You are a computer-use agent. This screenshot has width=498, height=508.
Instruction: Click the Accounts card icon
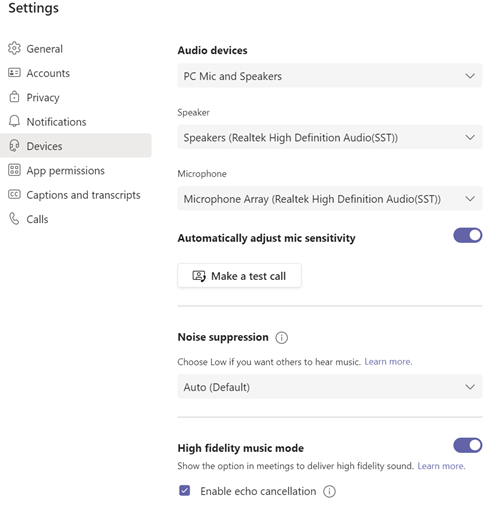click(x=14, y=73)
